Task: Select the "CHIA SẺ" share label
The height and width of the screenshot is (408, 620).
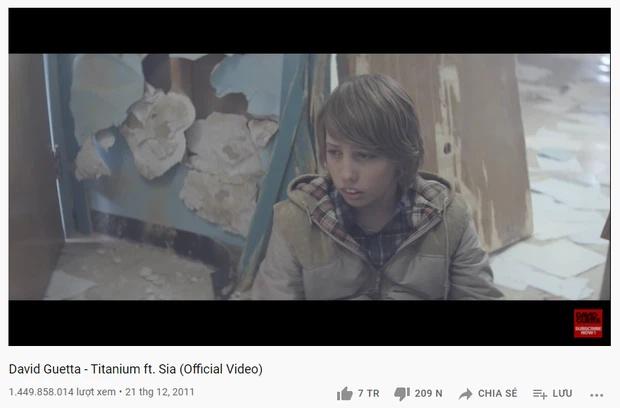Action: pos(497,393)
